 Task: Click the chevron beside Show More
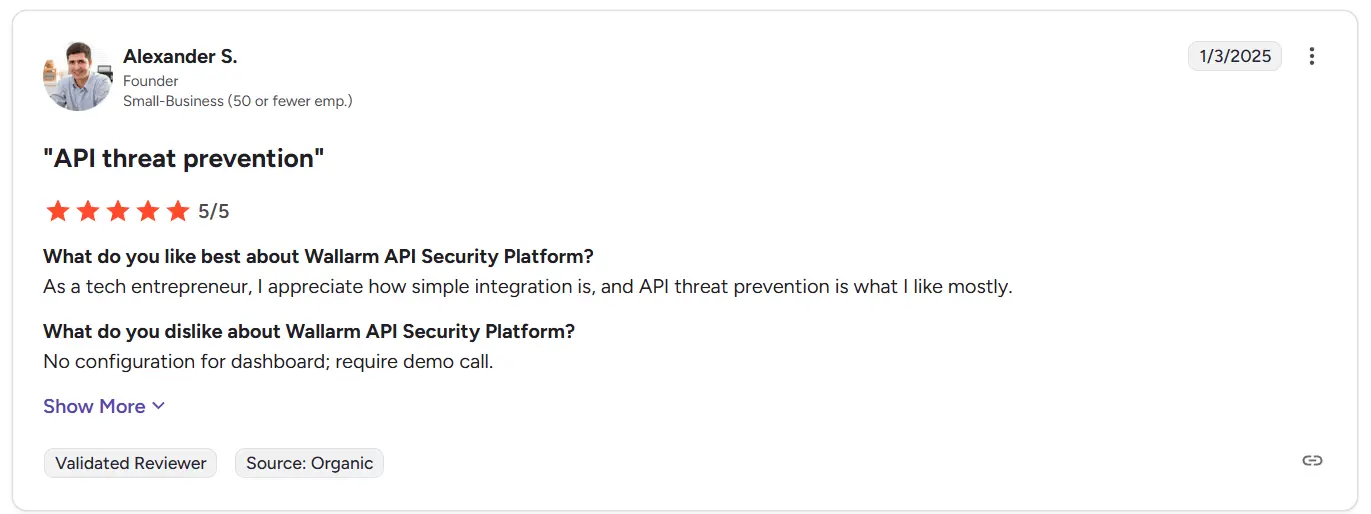[158, 407]
